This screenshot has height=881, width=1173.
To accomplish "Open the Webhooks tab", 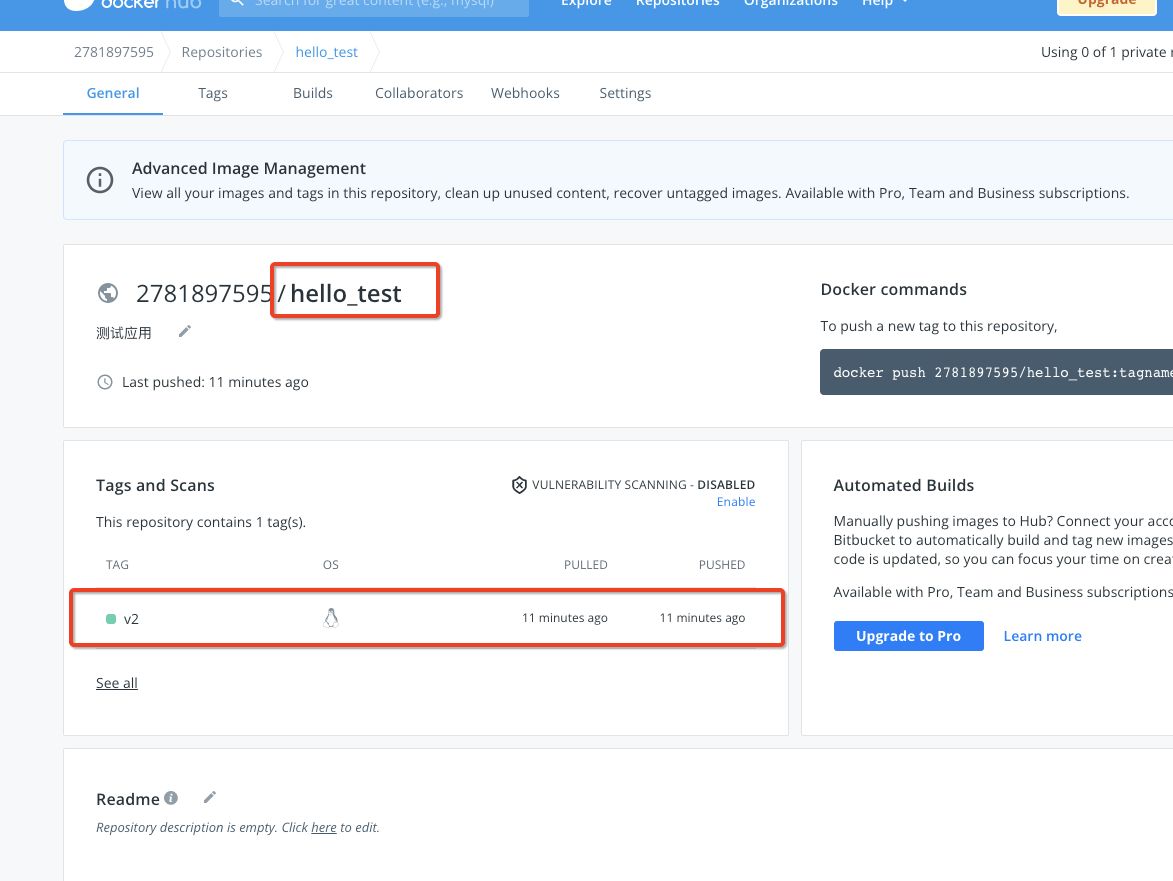I will pos(525,93).
